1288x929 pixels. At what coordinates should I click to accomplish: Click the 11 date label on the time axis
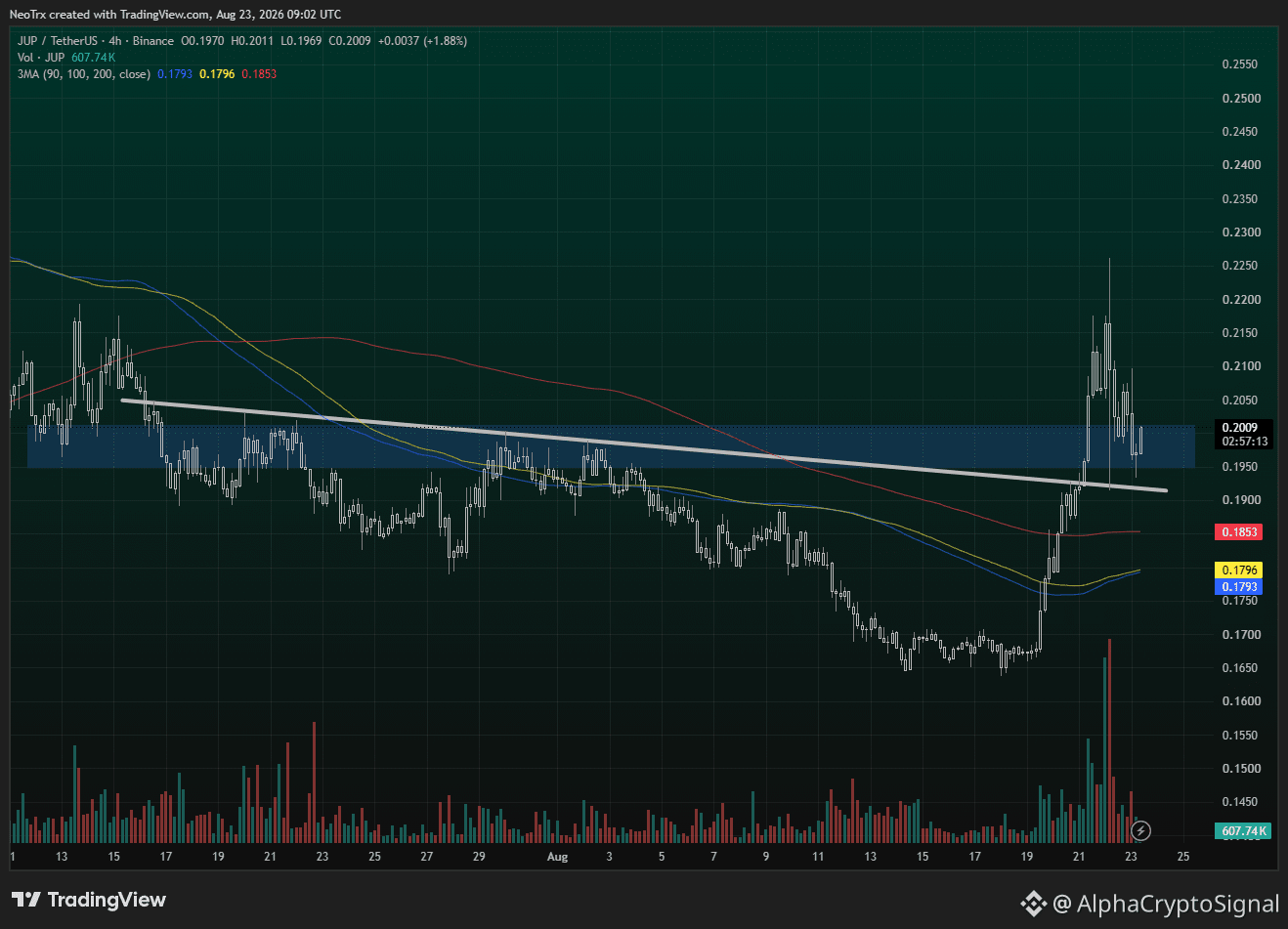pyautogui.click(x=818, y=857)
